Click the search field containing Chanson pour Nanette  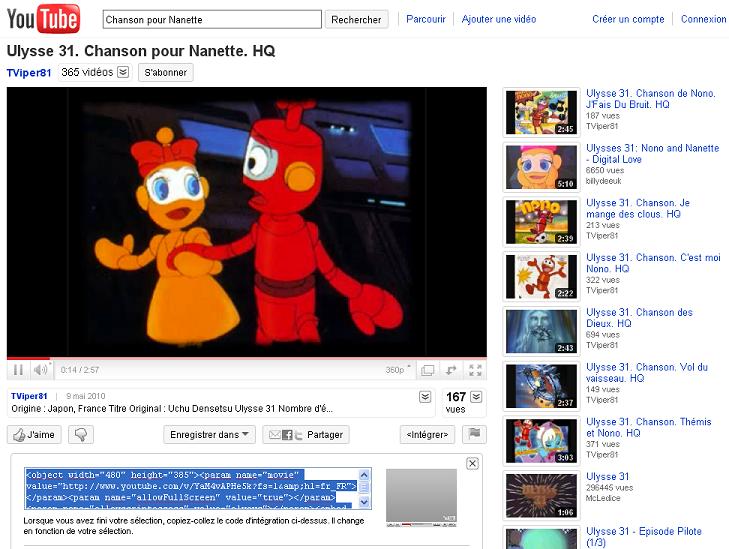tap(212, 20)
